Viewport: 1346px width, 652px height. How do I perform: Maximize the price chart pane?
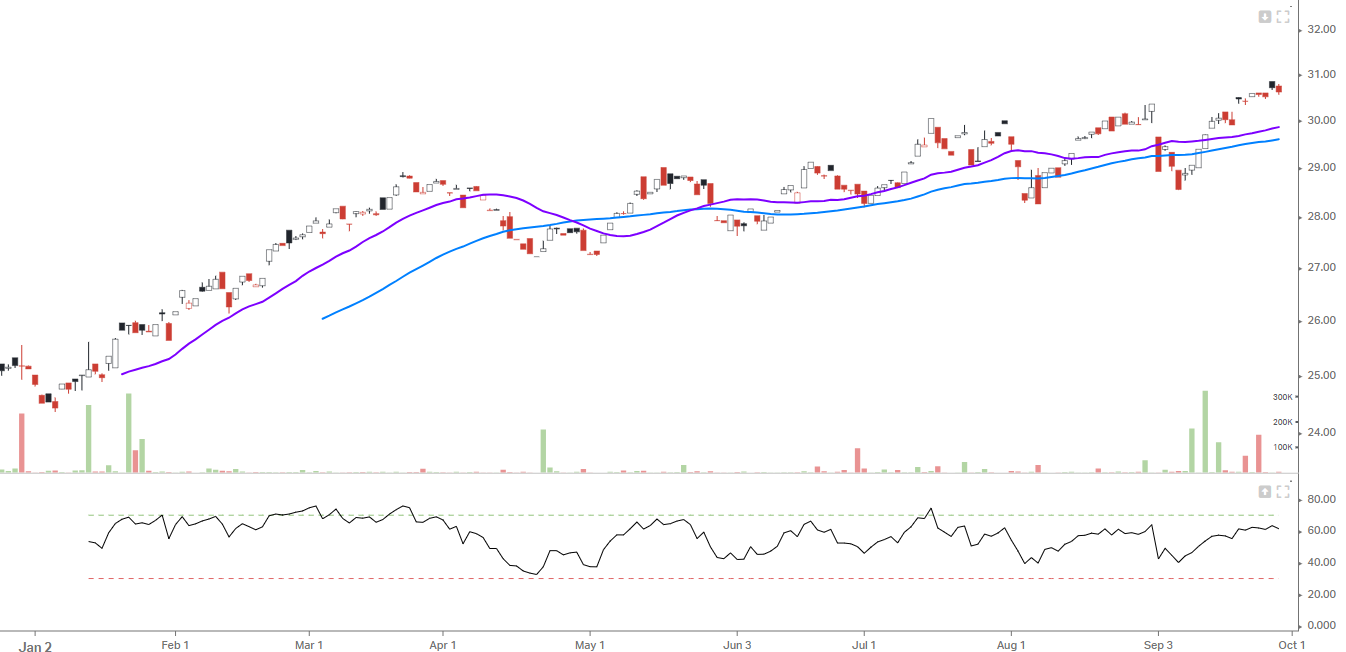(x=1283, y=16)
